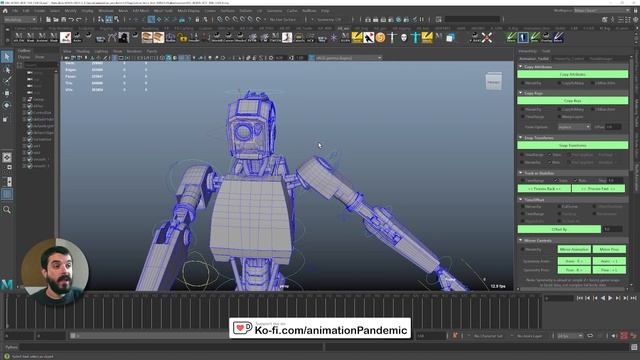Click the Undo arrow on status line
The image size is (640, 360).
[x=71, y=19]
